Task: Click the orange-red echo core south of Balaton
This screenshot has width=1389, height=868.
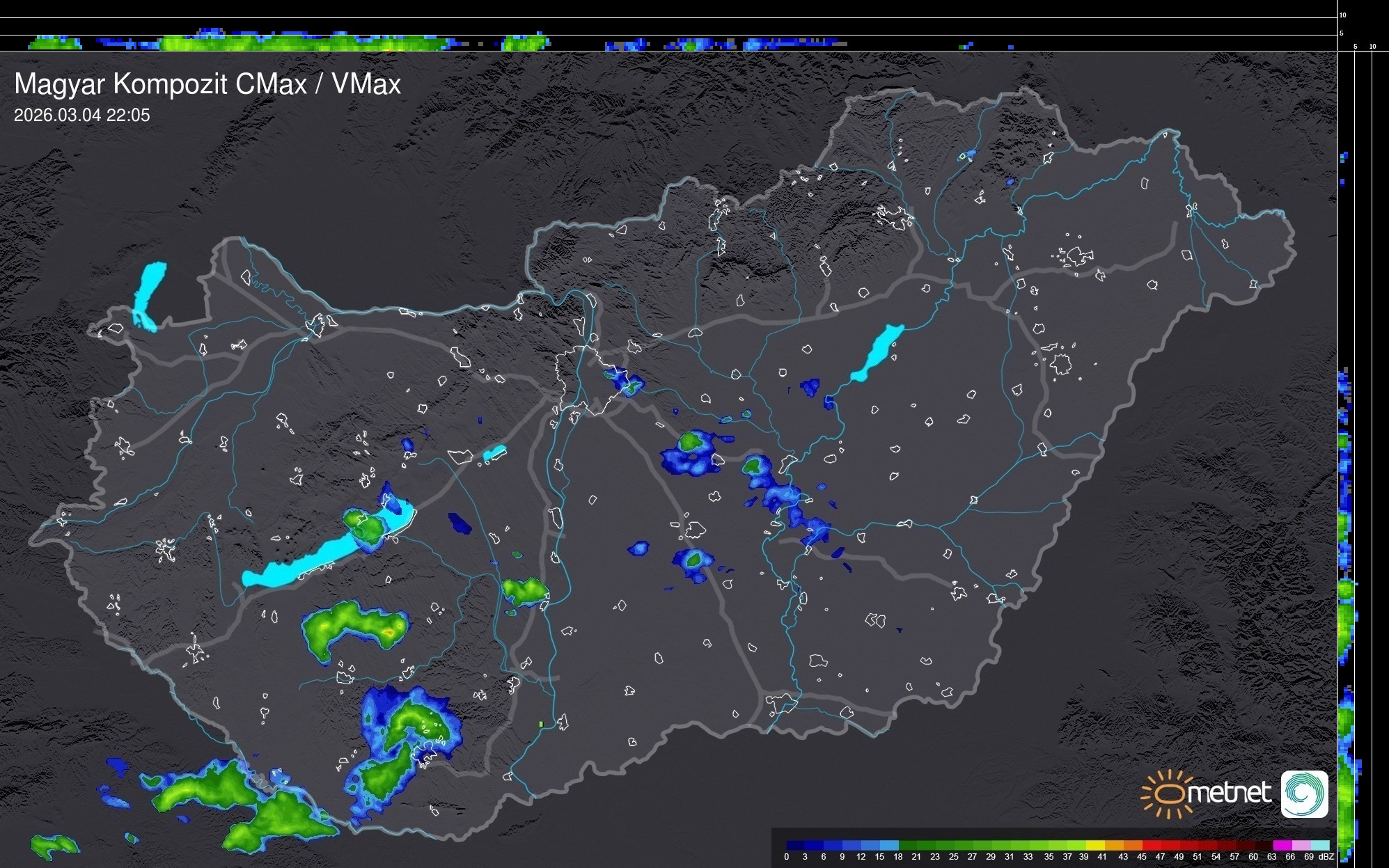Action: (389, 632)
